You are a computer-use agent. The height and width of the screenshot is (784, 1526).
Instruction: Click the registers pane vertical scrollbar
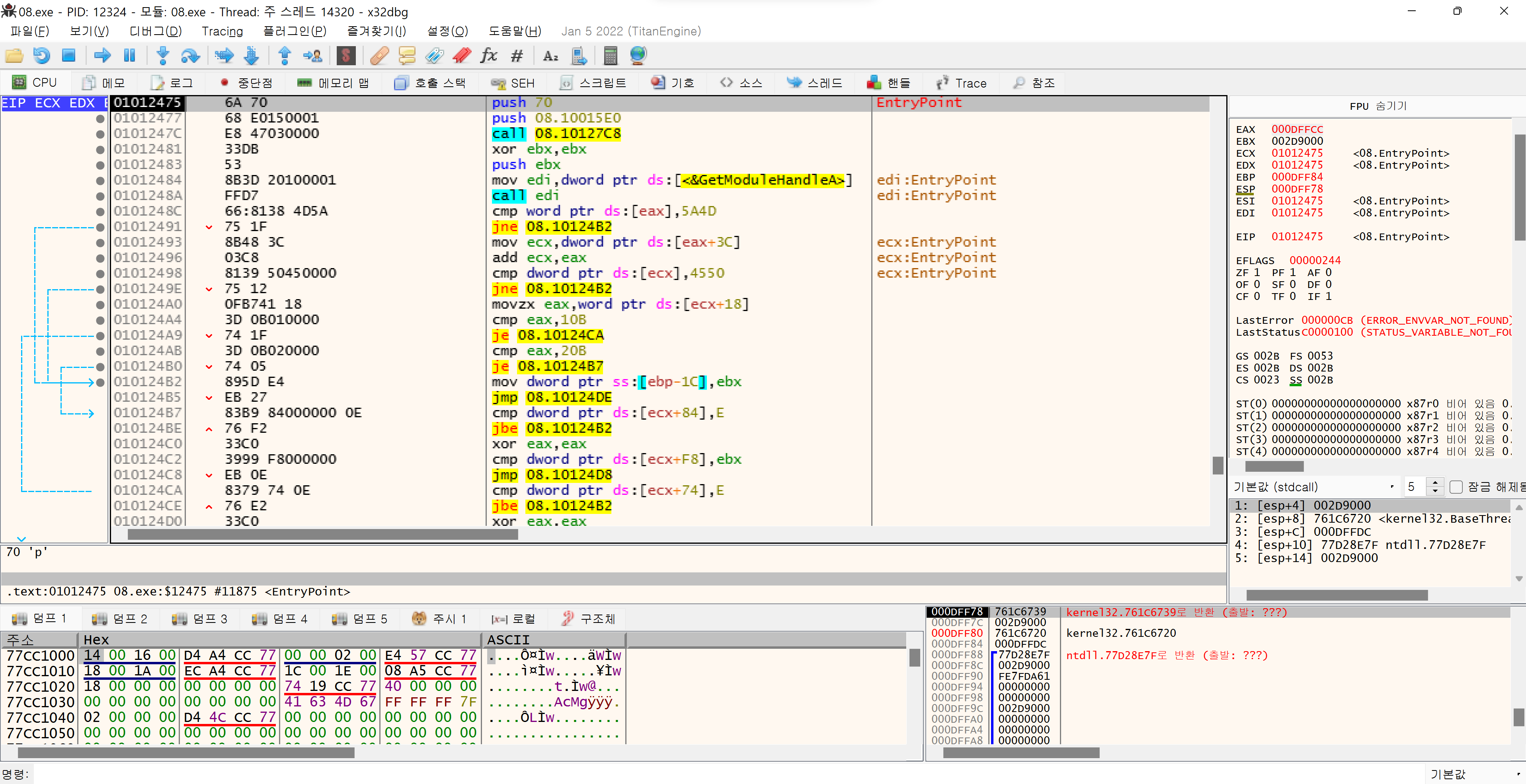click(x=1520, y=187)
